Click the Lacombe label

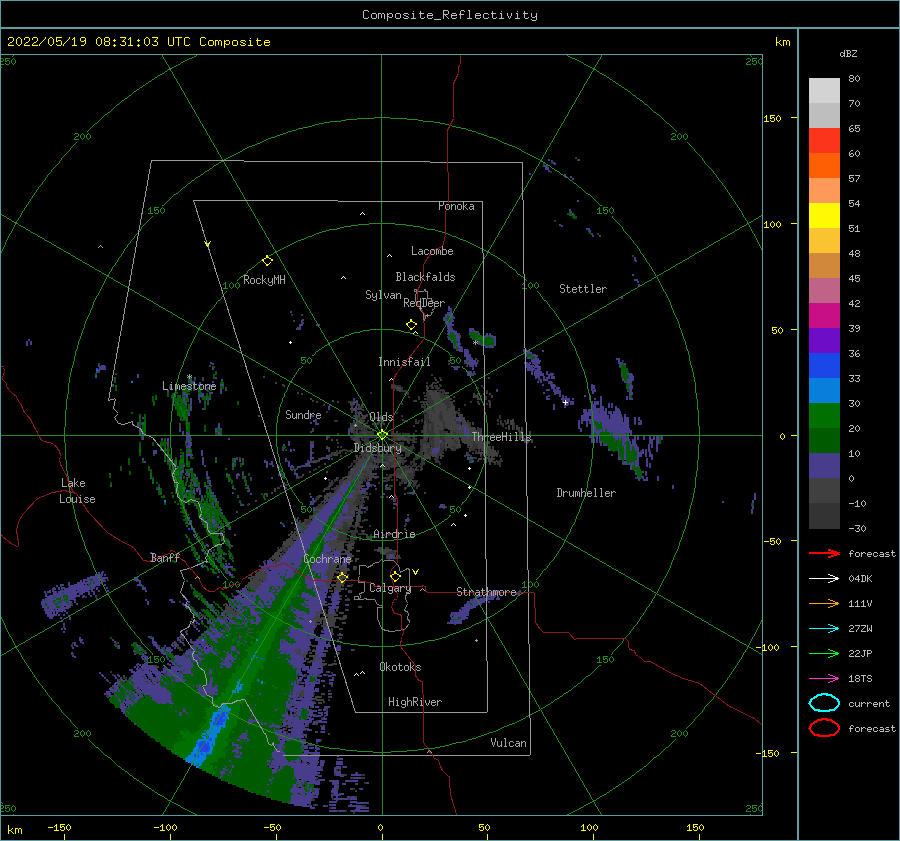click(x=432, y=251)
